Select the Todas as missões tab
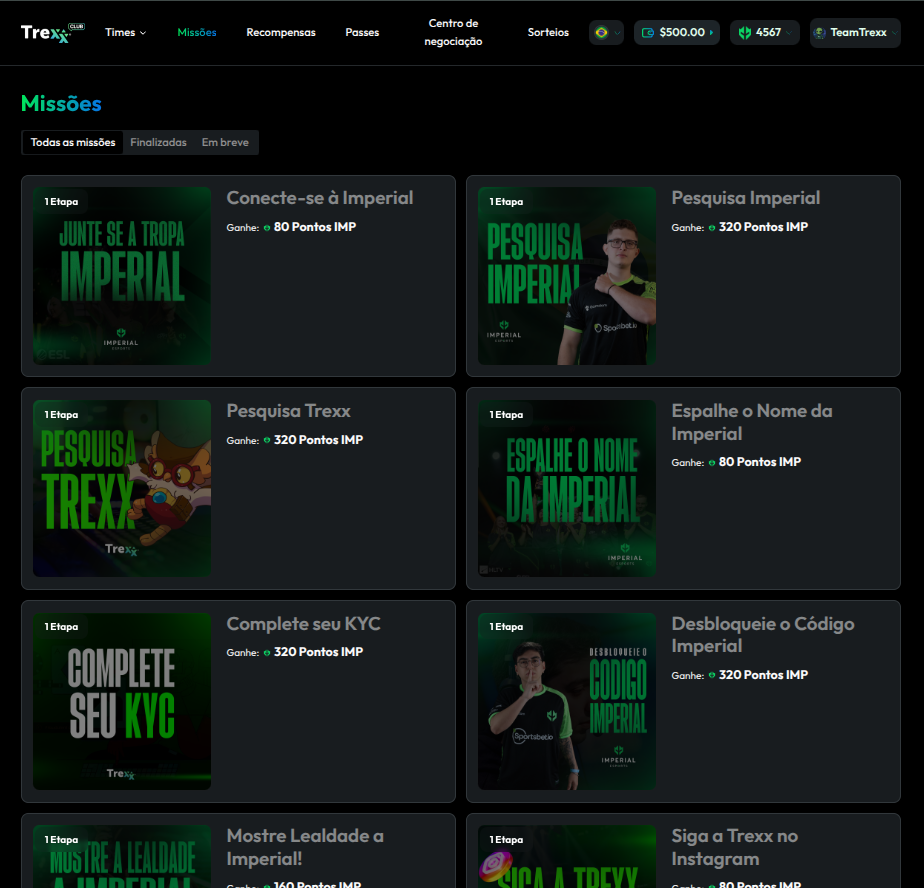The image size is (924, 888). point(73,143)
